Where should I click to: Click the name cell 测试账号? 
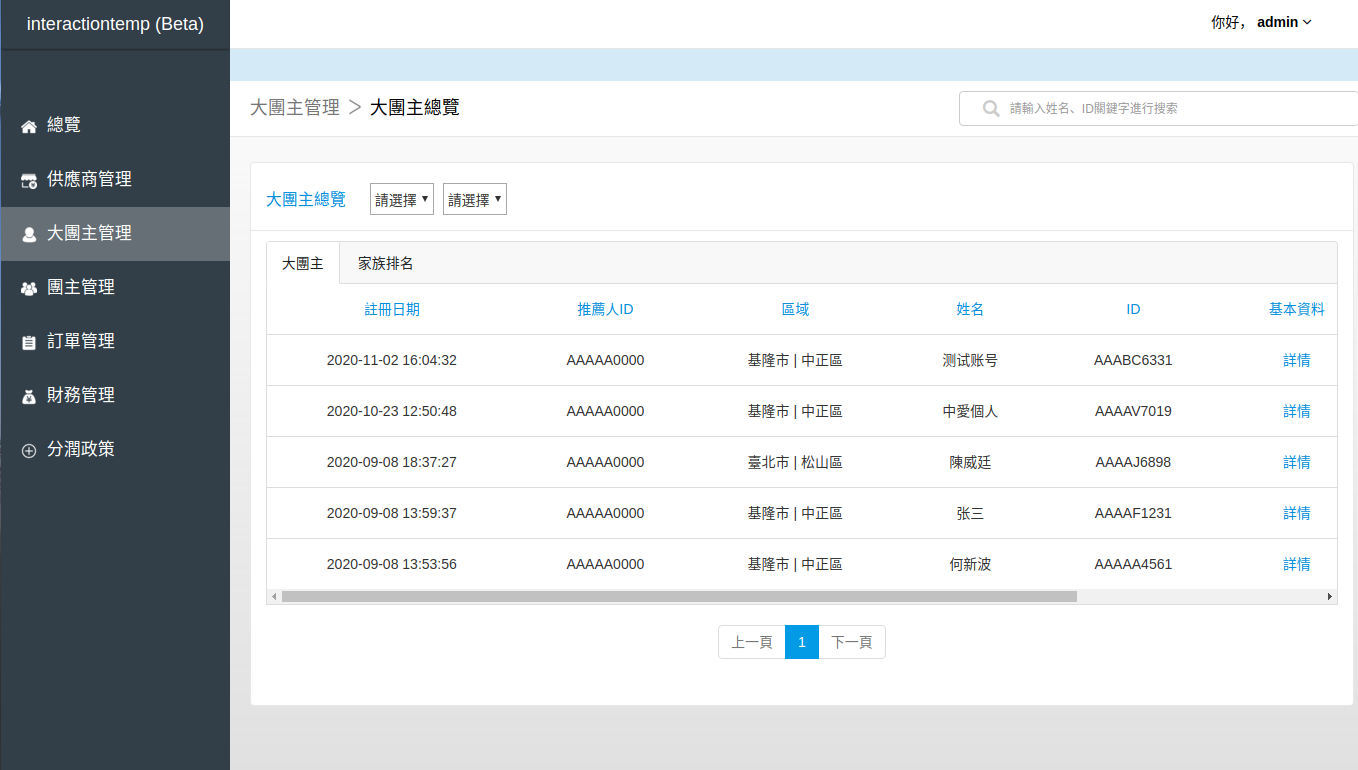click(970, 360)
